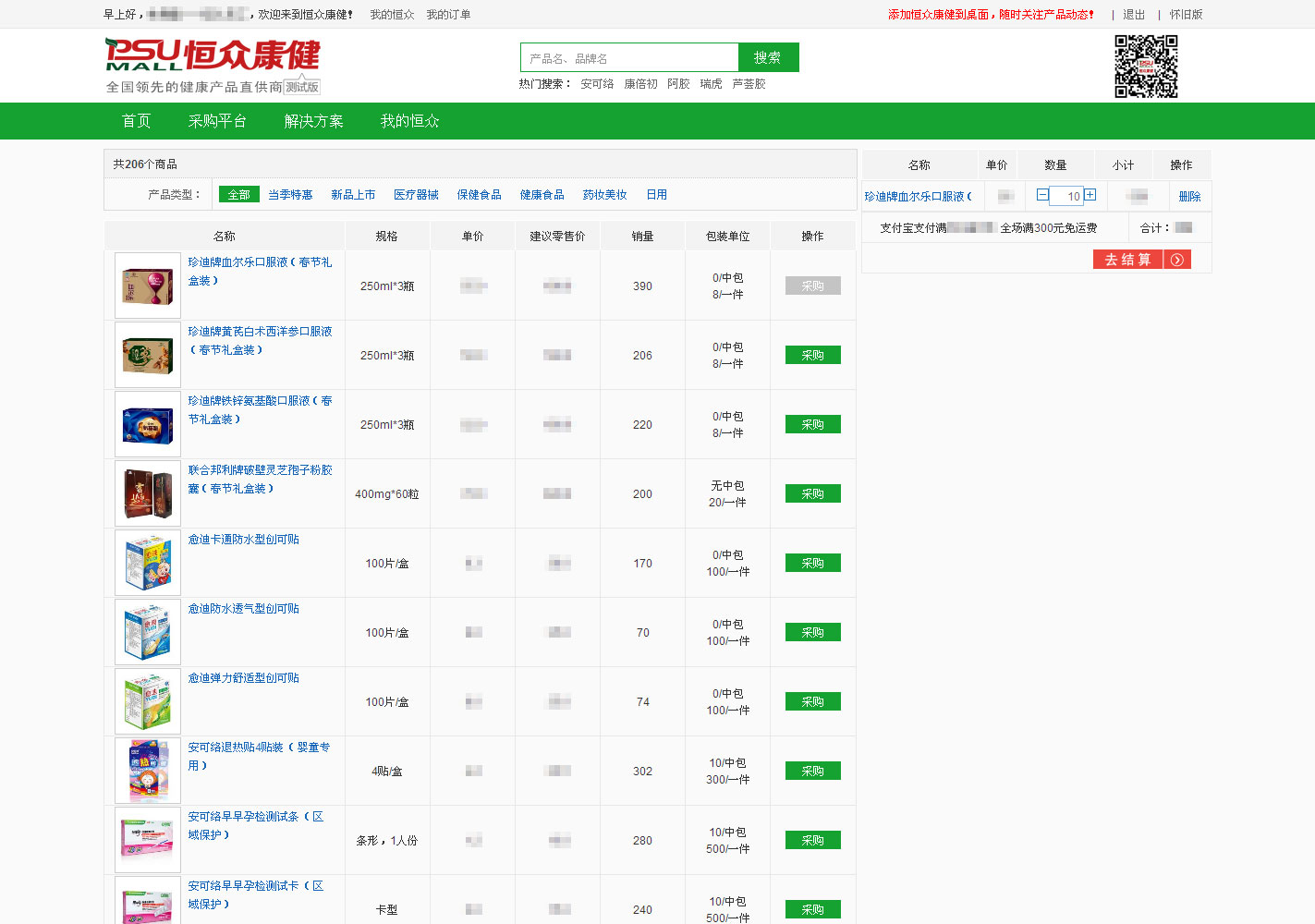The width and height of the screenshot is (1315, 924).
Task: Filter by 新品上市 product type
Action: tap(353, 195)
